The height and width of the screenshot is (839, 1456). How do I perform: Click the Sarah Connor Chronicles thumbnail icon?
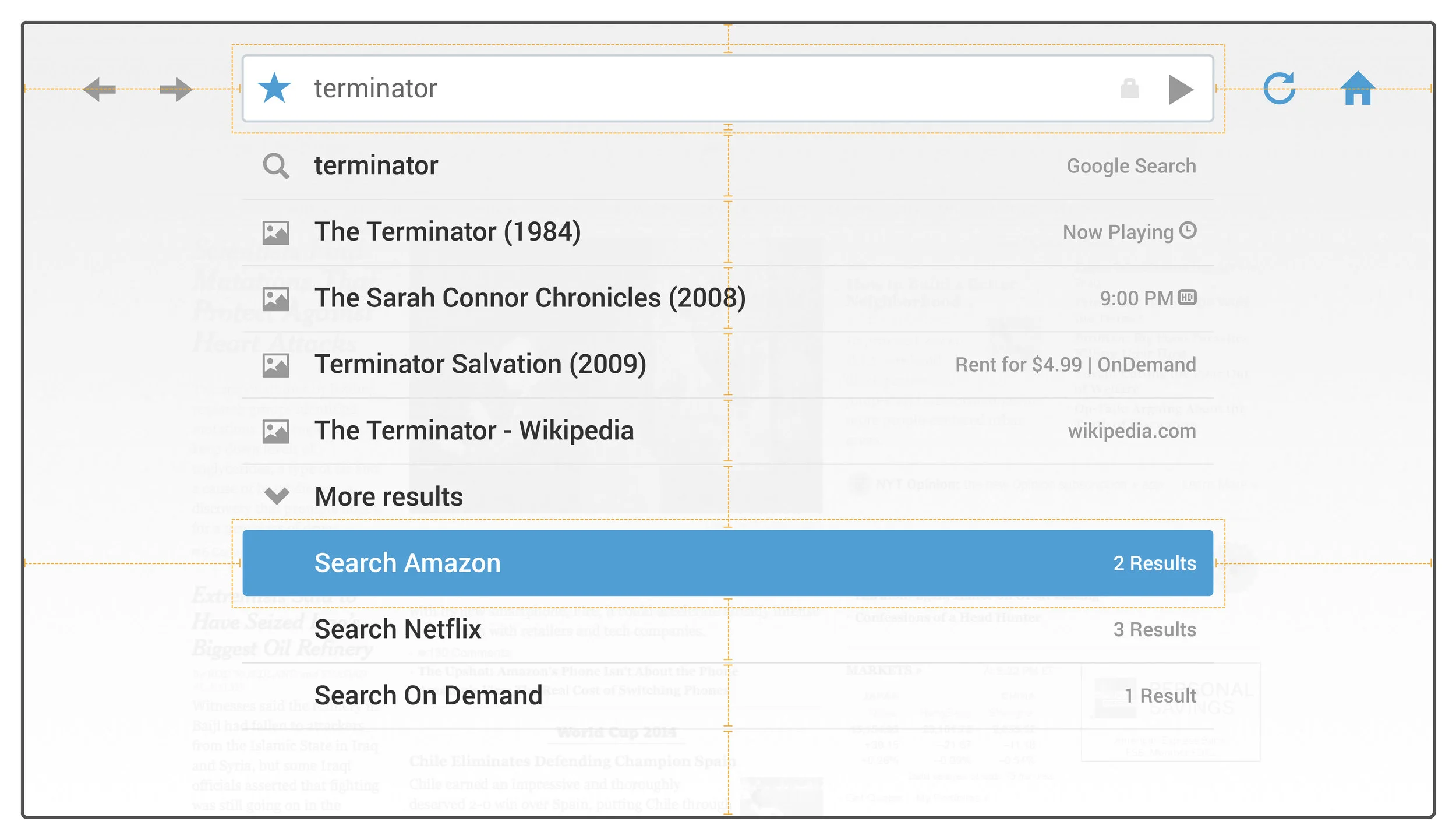pos(275,299)
